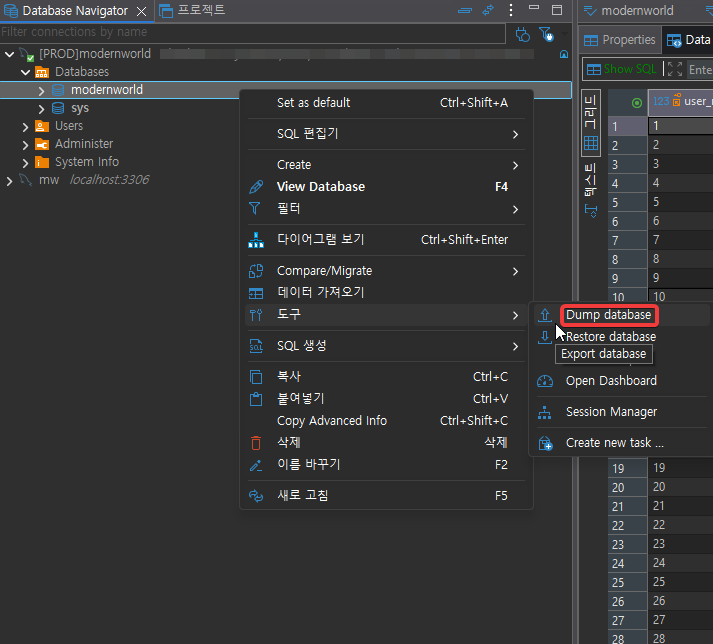Screen dimensions: 713x644
Task: Choose Set as default in context menu
Action: (313, 103)
